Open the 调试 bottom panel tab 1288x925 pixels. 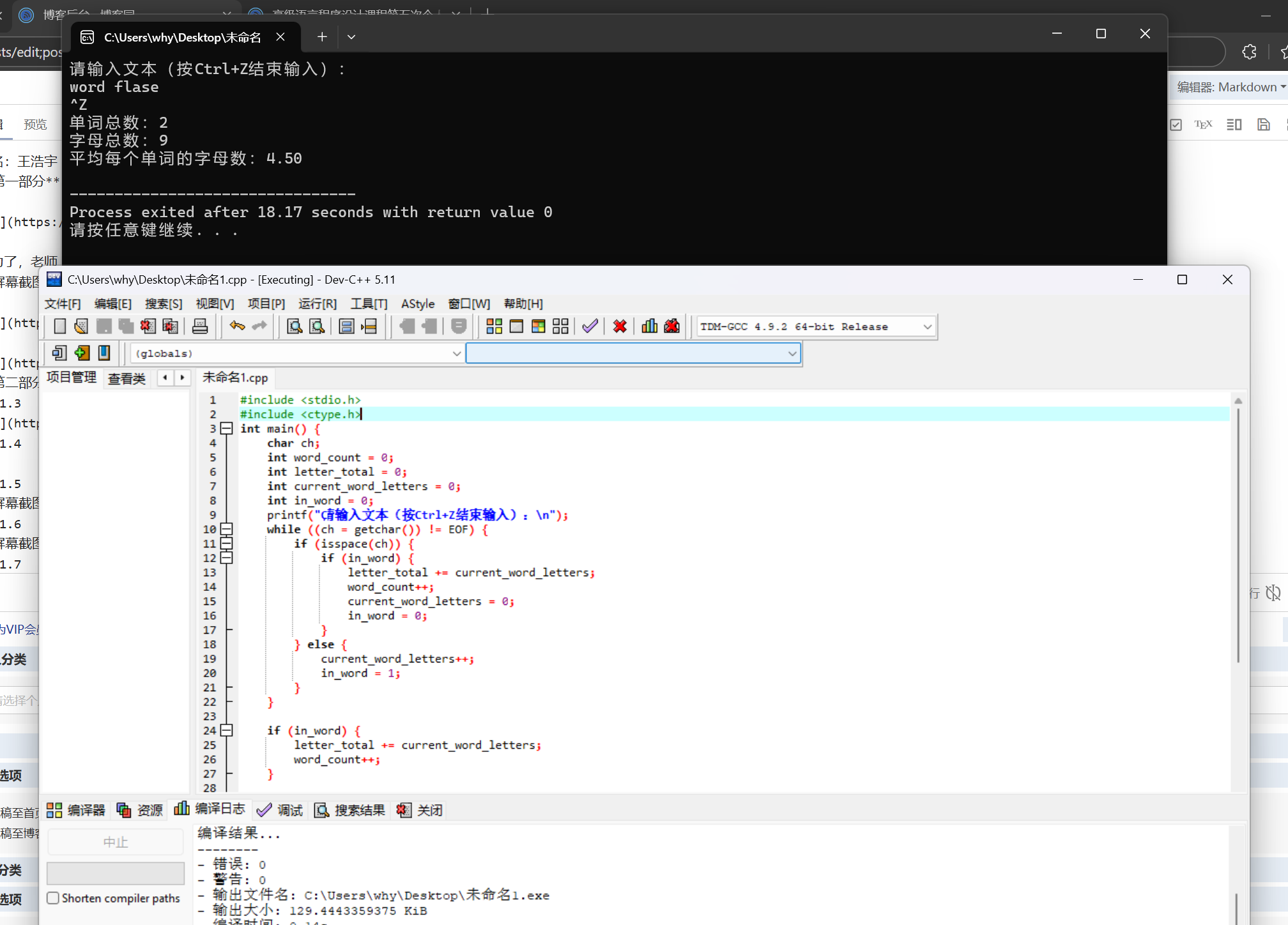pos(280,810)
